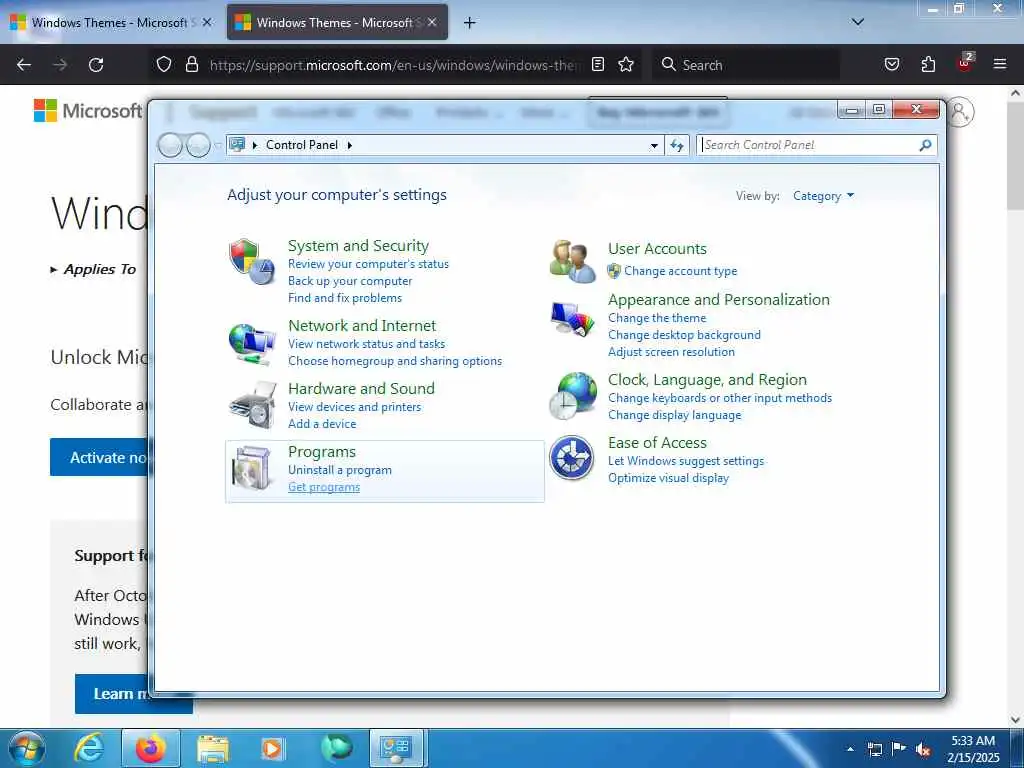The width and height of the screenshot is (1024, 768).
Task: Launch Internet Explorer from the taskbar
Action: click(x=88, y=748)
